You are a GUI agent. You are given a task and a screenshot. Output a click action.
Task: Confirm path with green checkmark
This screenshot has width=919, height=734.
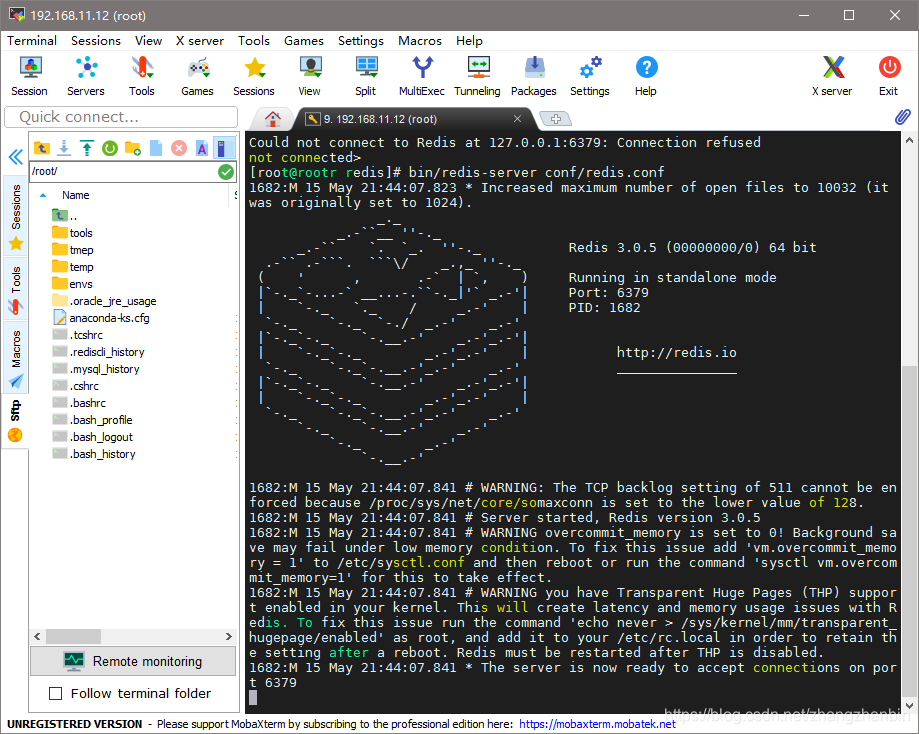coord(226,172)
